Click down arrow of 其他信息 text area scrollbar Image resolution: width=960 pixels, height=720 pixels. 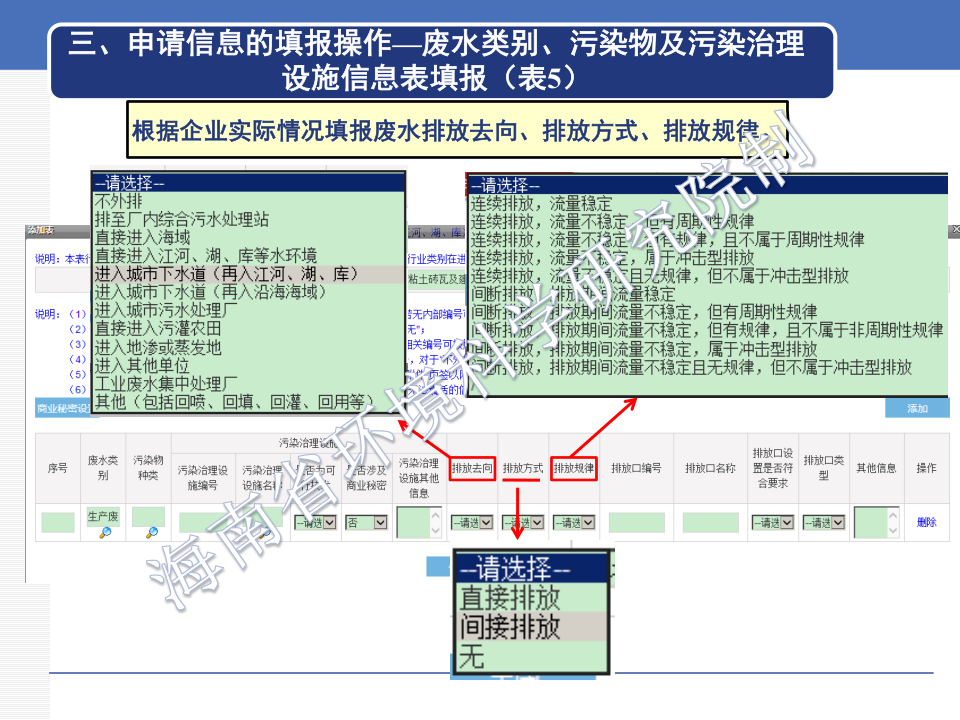893,531
